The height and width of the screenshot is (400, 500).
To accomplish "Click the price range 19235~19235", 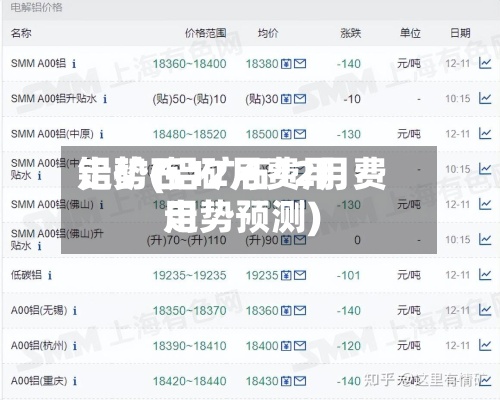I will click(x=189, y=276).
